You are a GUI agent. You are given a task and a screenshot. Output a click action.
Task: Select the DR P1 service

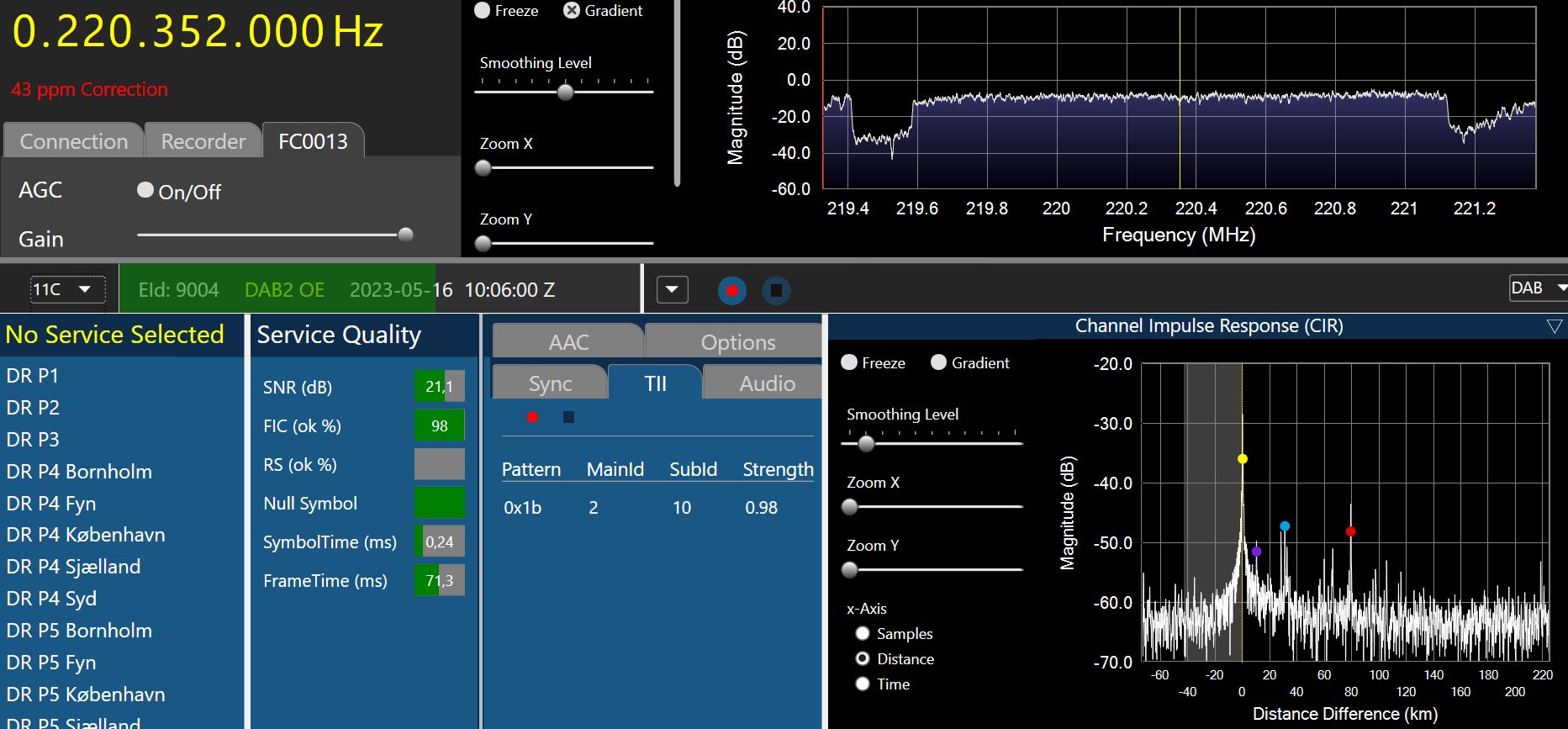[x=33, y=376]
